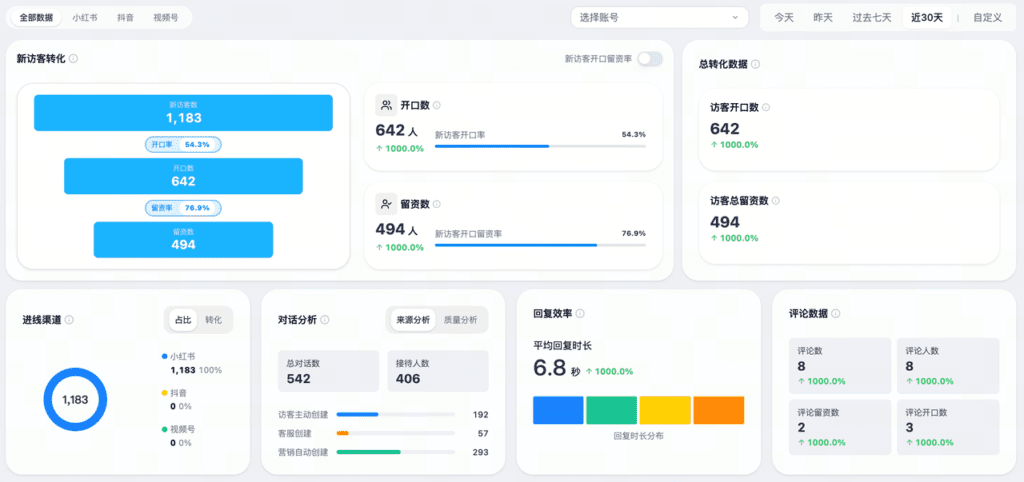
Task: Filter data by 过去七天
Action: point(870,17)
